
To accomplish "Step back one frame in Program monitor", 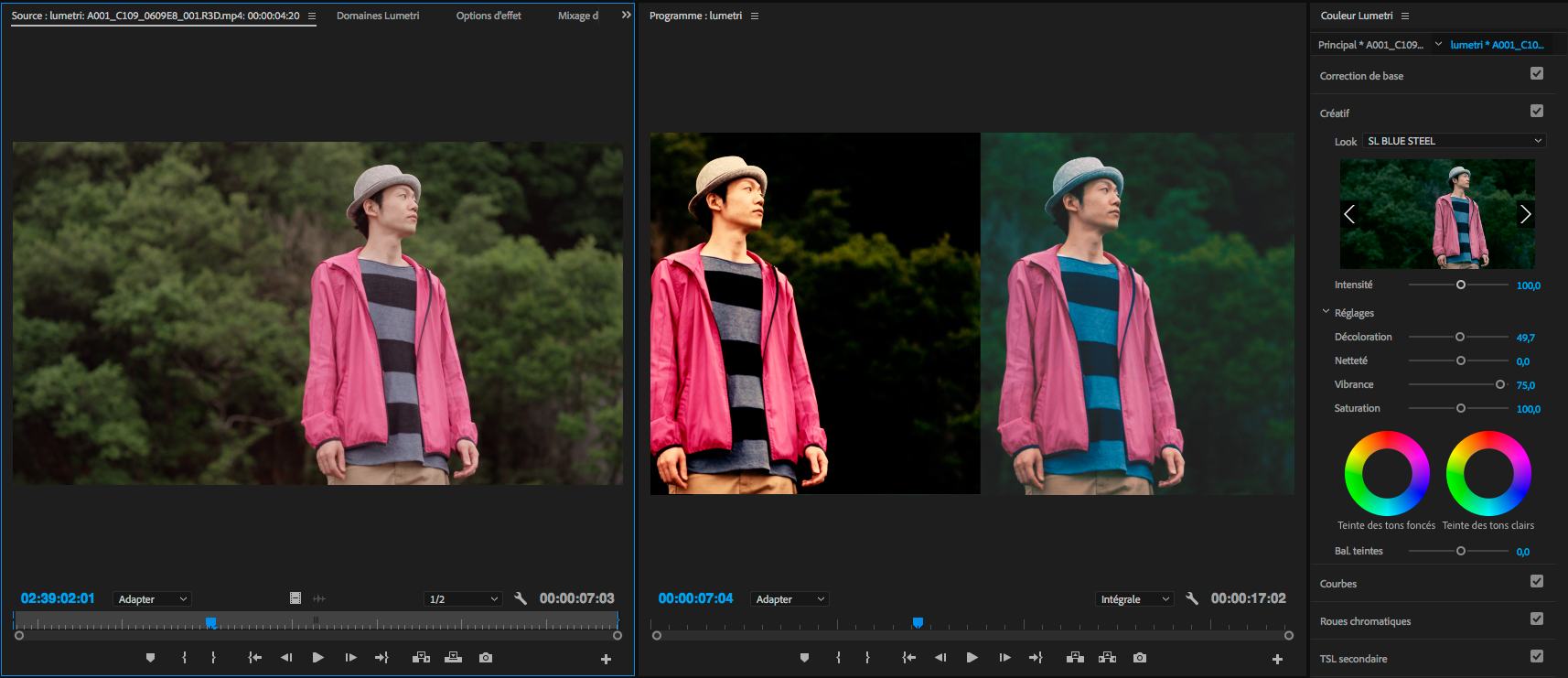I will (x=940, y=658).
